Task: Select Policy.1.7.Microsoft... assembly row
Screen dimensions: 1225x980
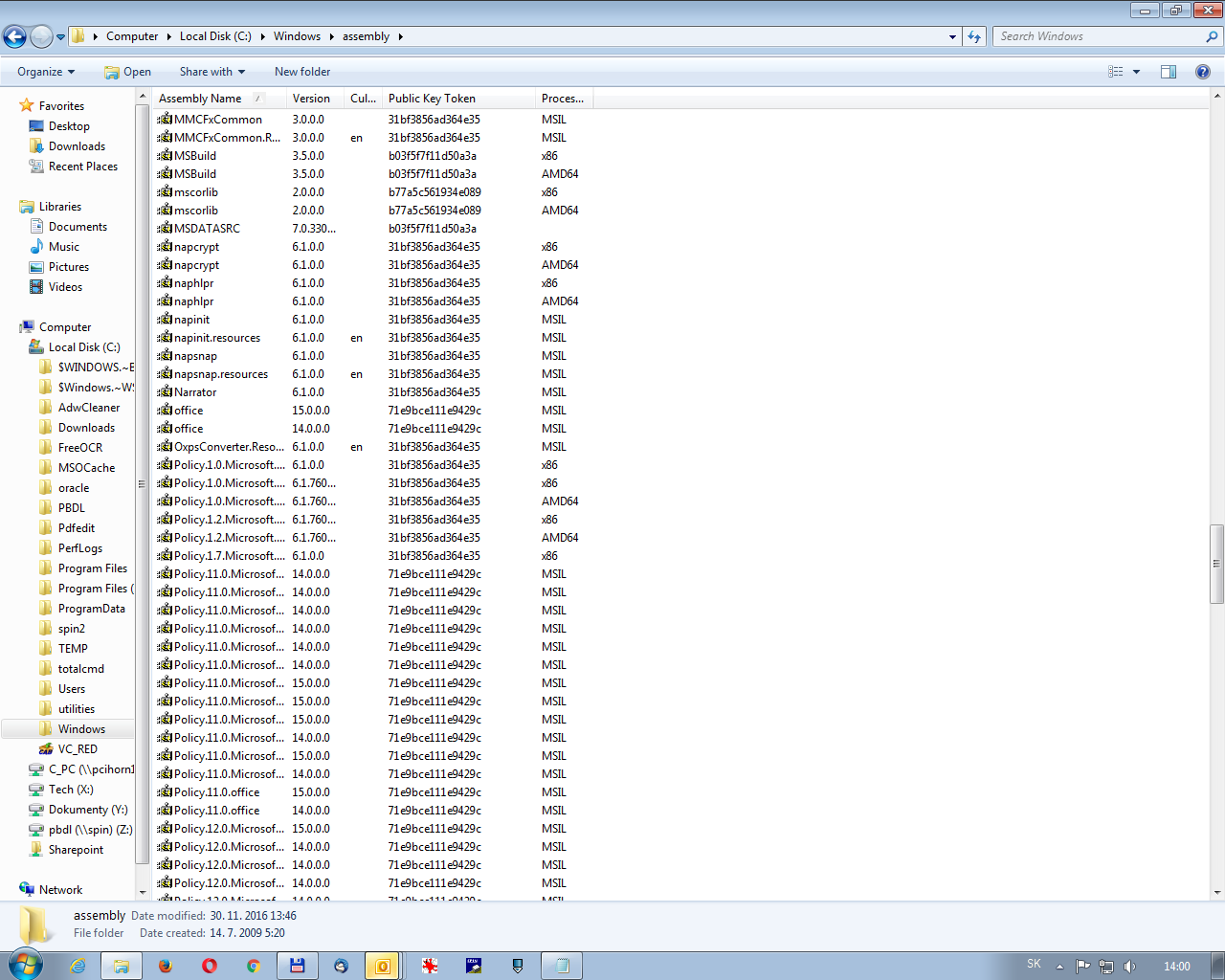Action: tap(373, 556)
